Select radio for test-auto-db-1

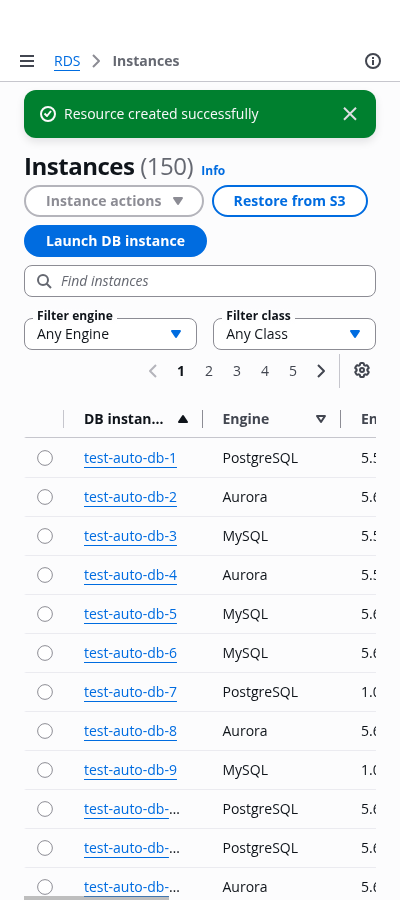pos(45,458)
